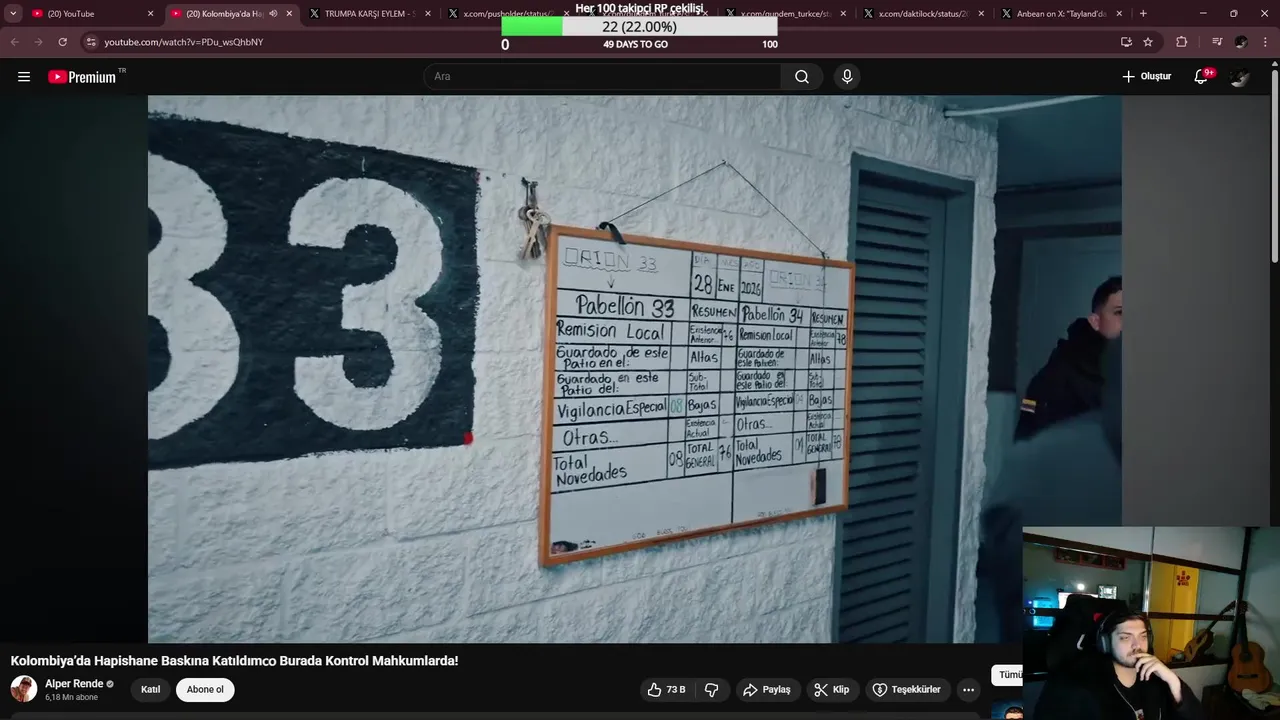Click the video player frame
Screen dimensions: 1280x720
(x=634, y=368)
